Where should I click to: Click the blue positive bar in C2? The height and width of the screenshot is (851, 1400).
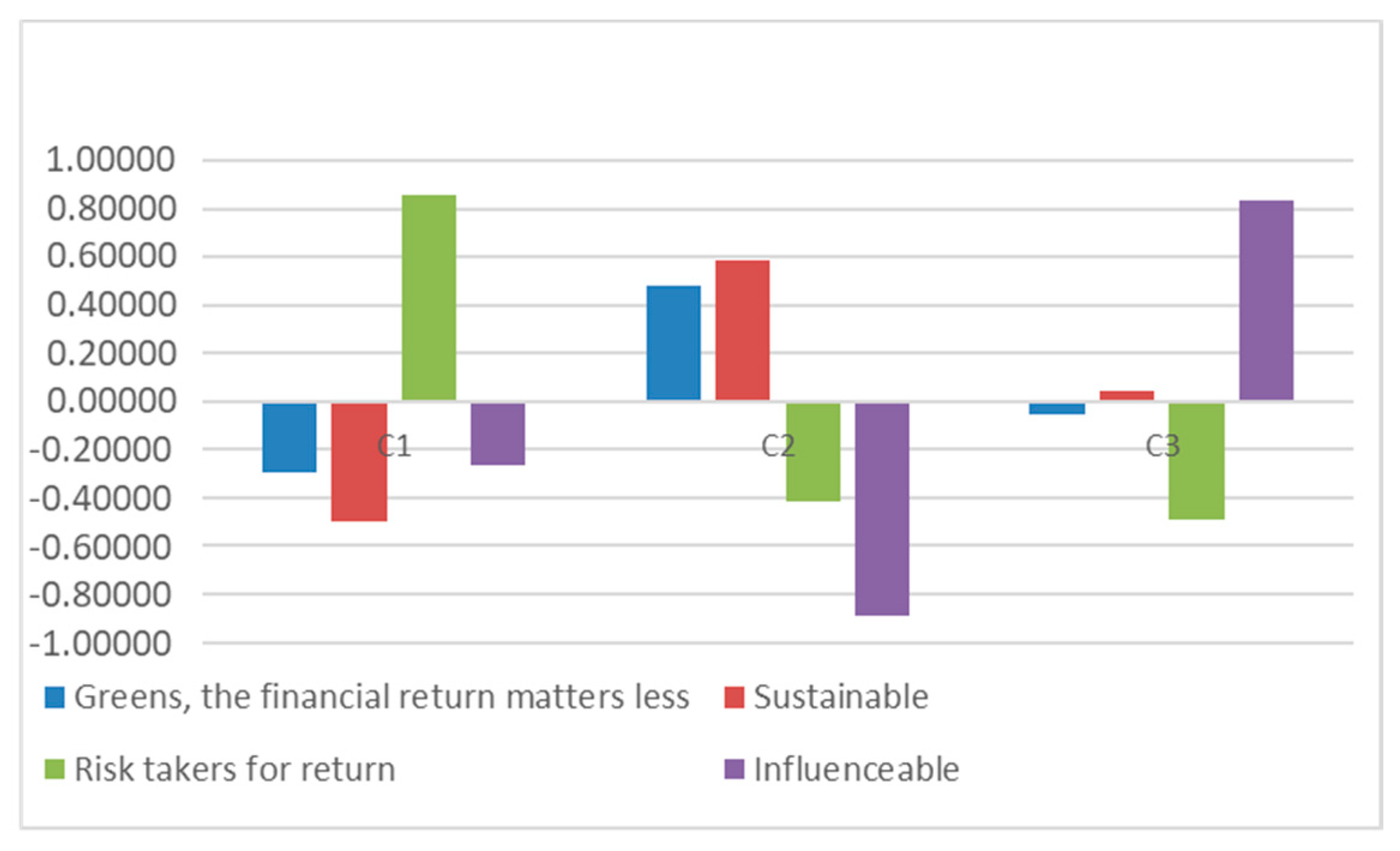click(673, 343)
